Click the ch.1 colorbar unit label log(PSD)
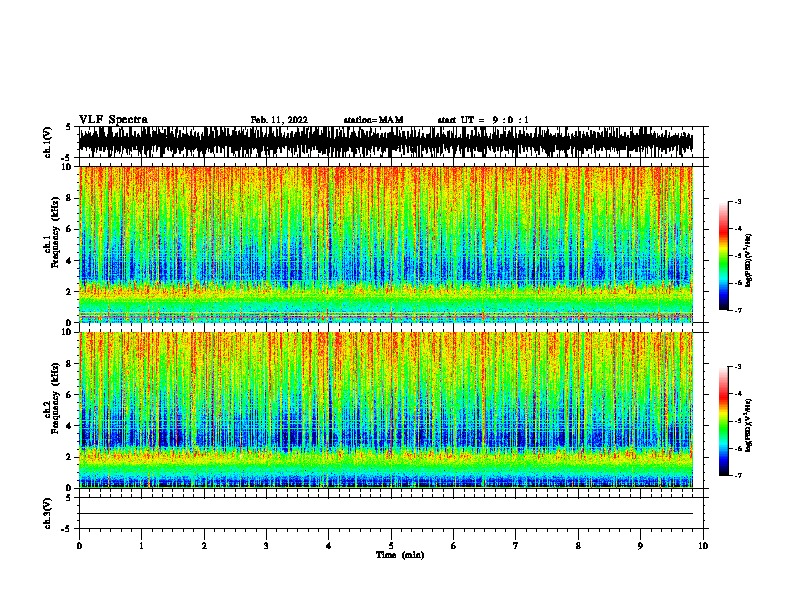 pos(749,261)
